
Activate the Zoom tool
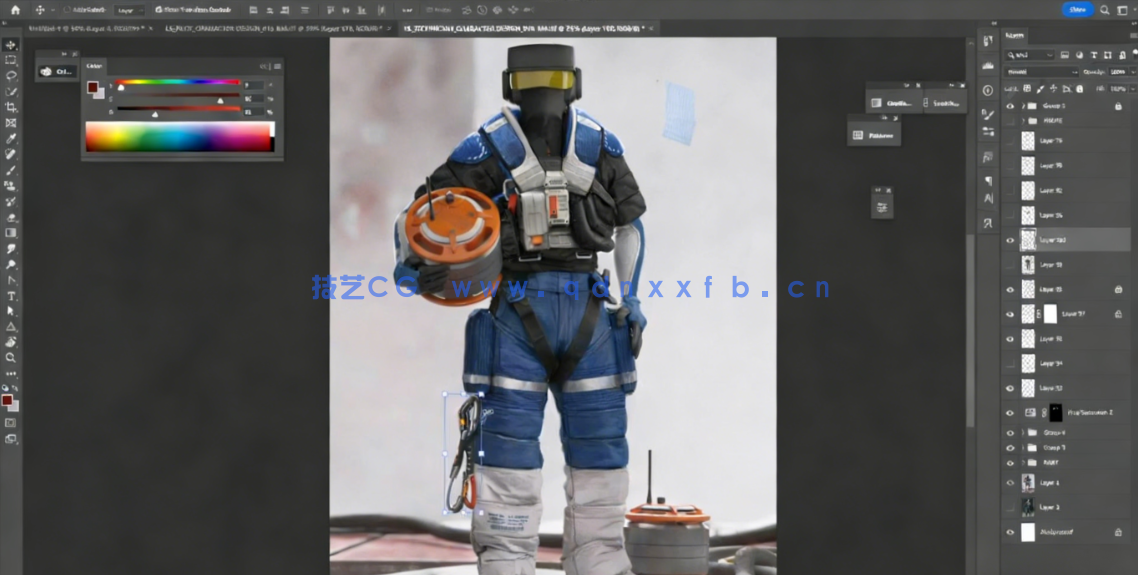coord(11,357)
